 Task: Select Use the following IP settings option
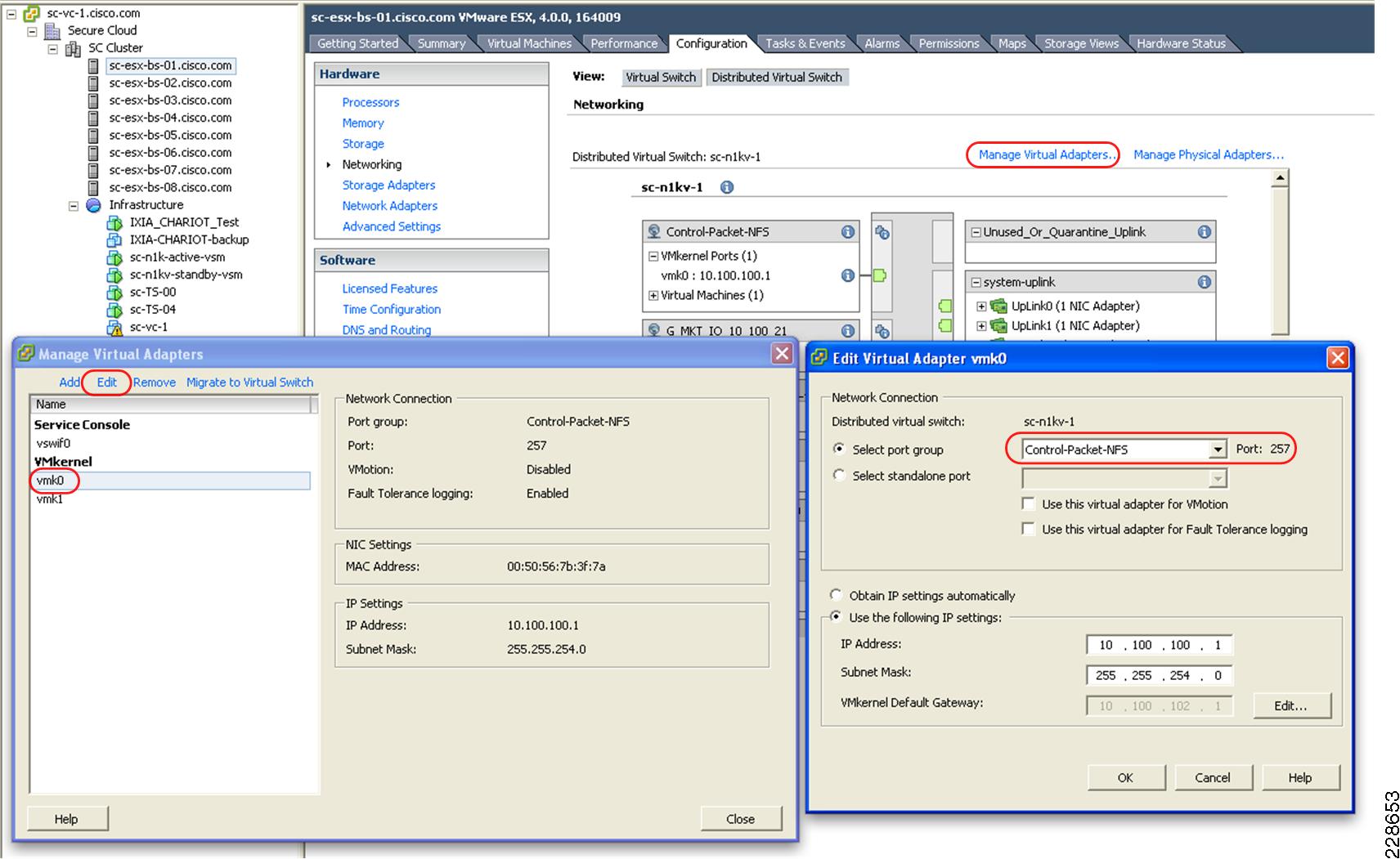pyautogui.click(x=836, y=617)
